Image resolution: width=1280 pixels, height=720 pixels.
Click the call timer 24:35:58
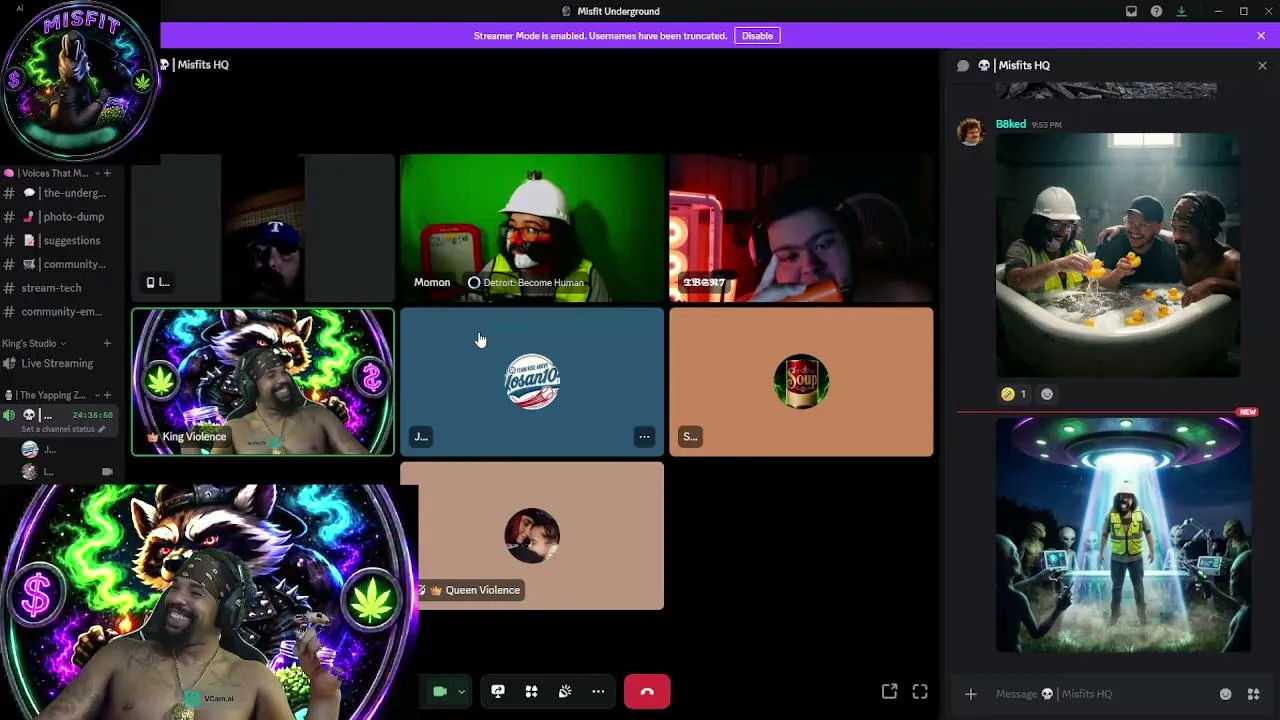tap(93, 415)
